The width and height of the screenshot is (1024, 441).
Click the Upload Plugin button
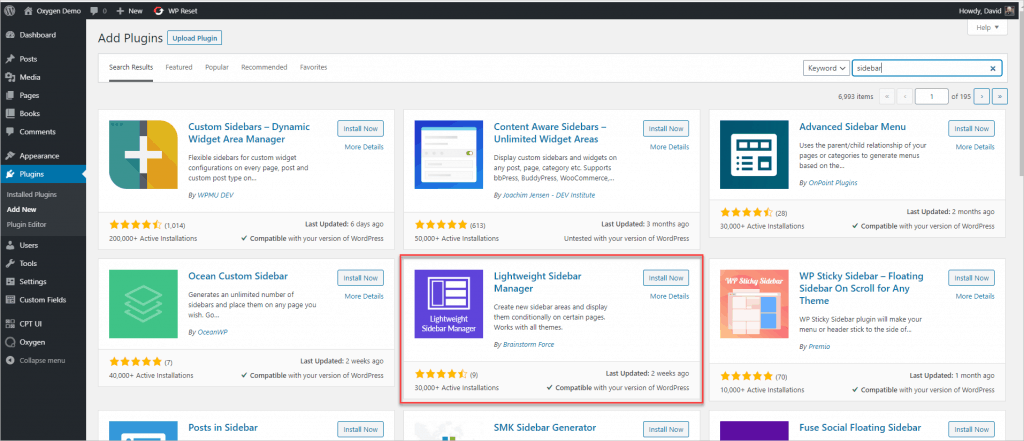pyautogui.click(x=194, y=38)
